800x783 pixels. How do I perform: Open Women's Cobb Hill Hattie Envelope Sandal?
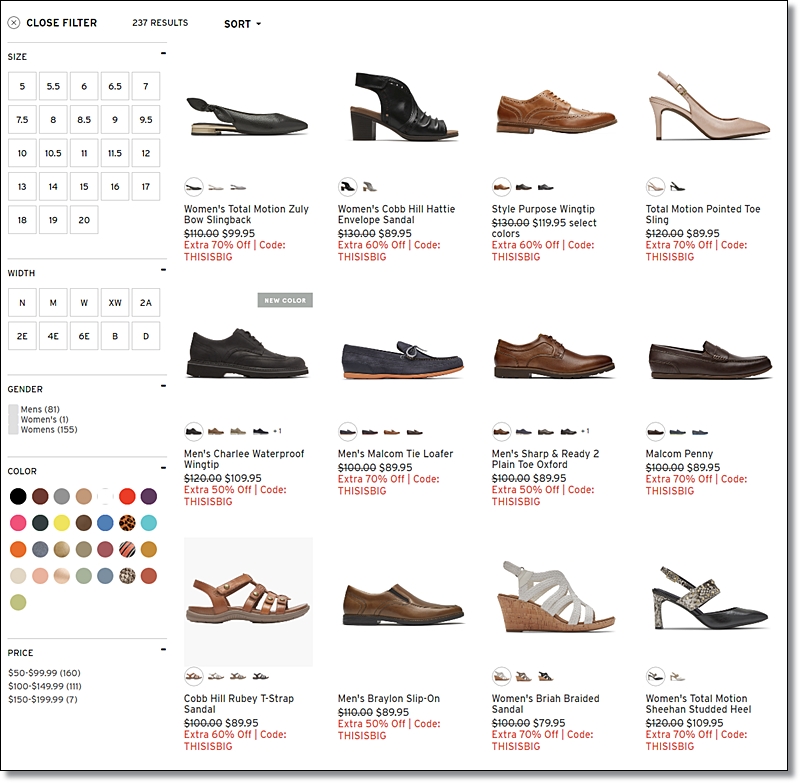coord(396,214)
